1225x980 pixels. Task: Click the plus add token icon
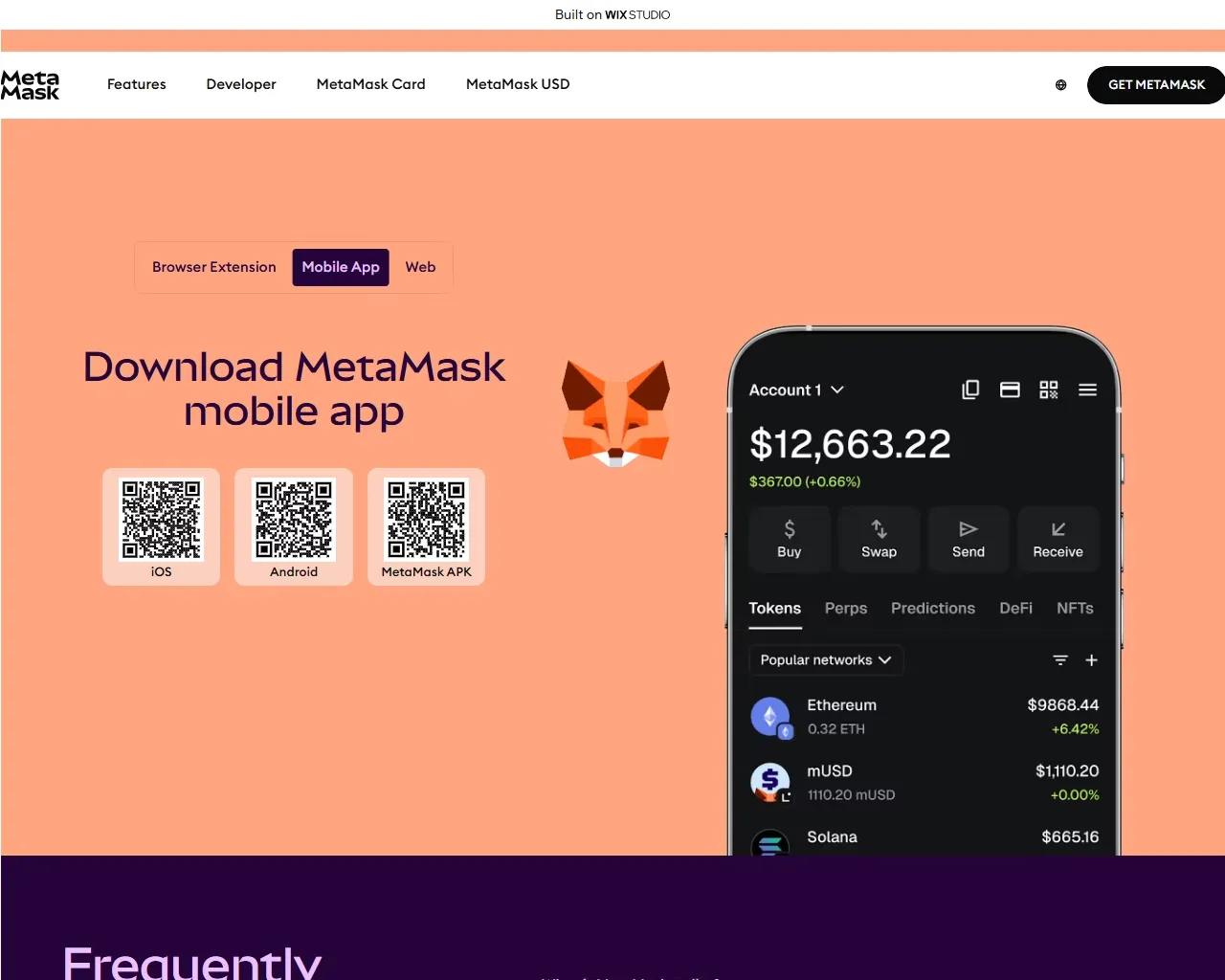(x=1091, y=660)
